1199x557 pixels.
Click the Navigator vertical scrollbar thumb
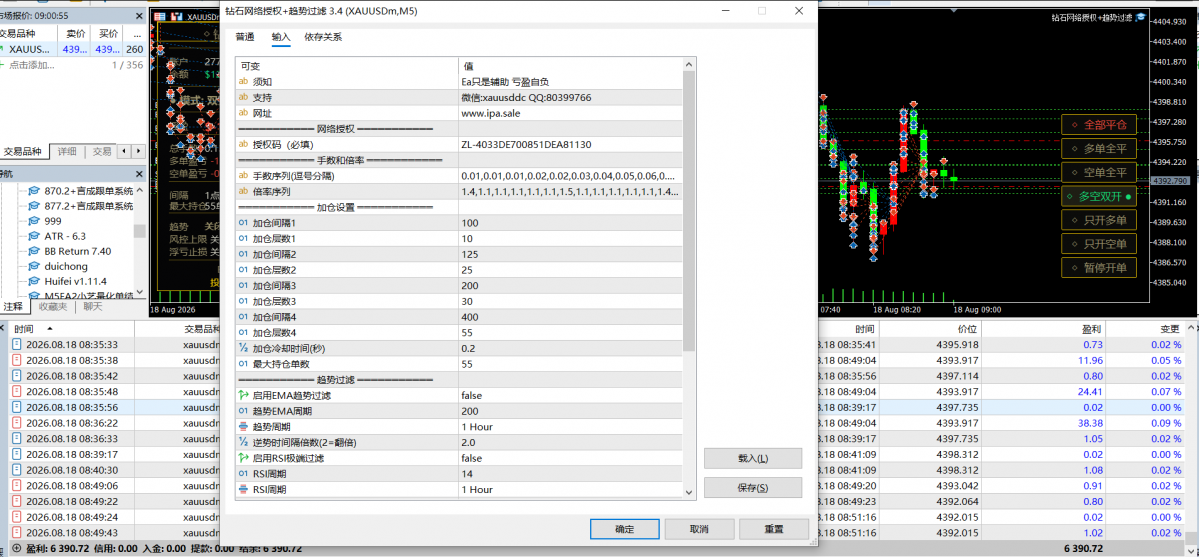pos(139,231)
